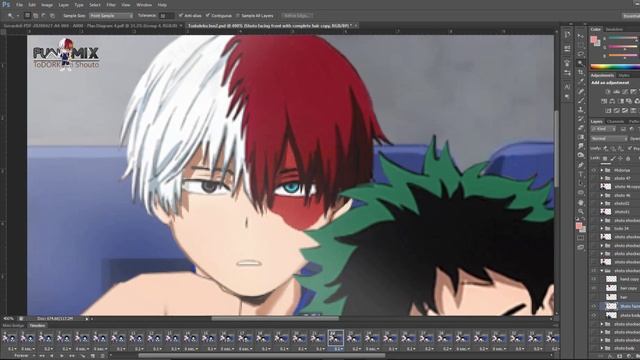
Task: Expand the Midoriya layer group
Action: pyautogui.click(x=602, y=170)
